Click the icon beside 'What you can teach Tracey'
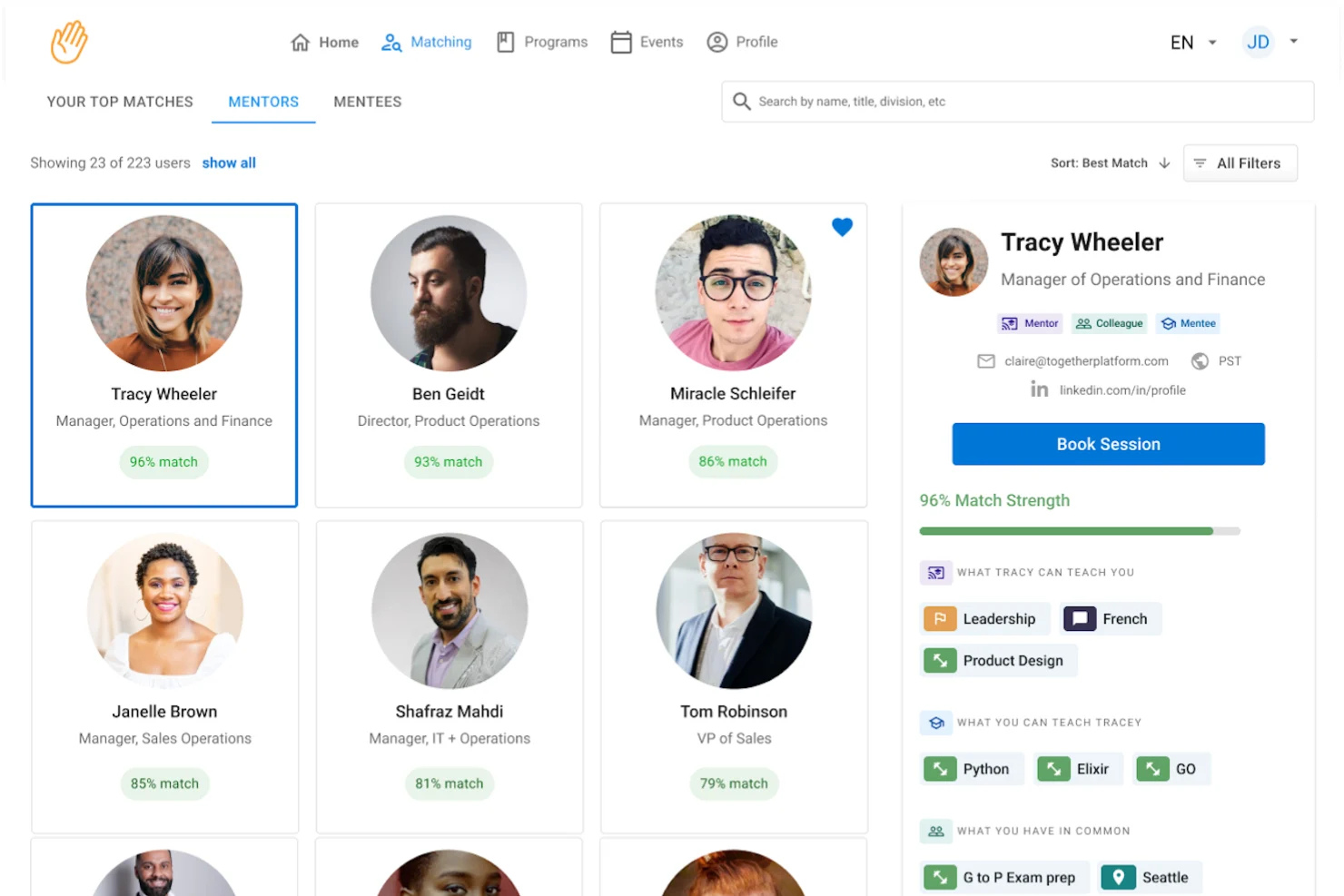The width and height of the screenshot is (1344, 896). click(x=936, y=723)
